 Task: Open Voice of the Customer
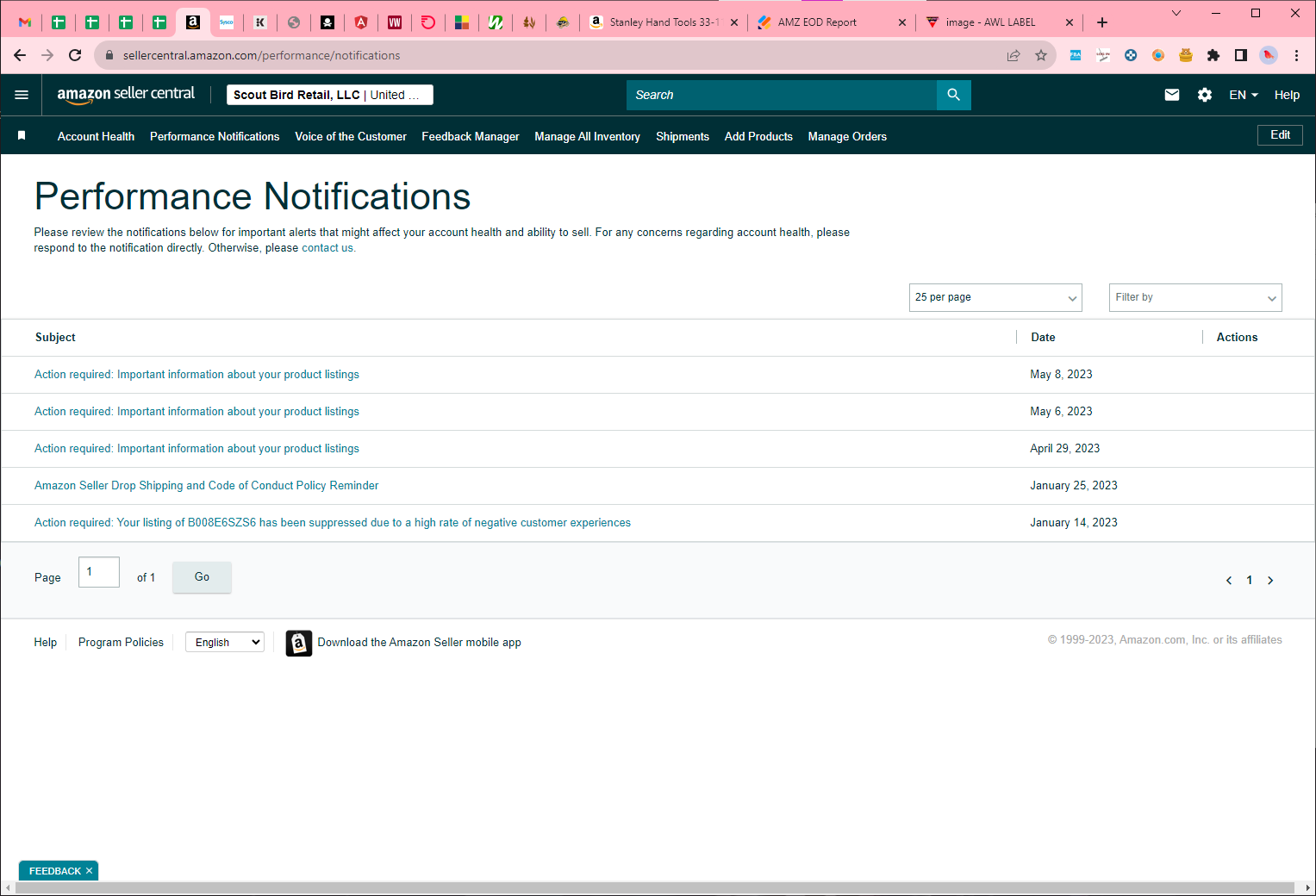pyautogui.click(x=351, y=136)
